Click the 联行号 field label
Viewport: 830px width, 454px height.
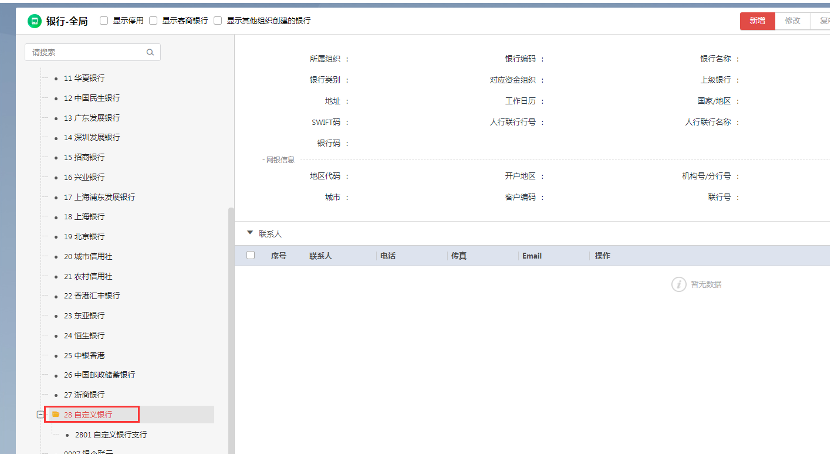tap(720, 197)
